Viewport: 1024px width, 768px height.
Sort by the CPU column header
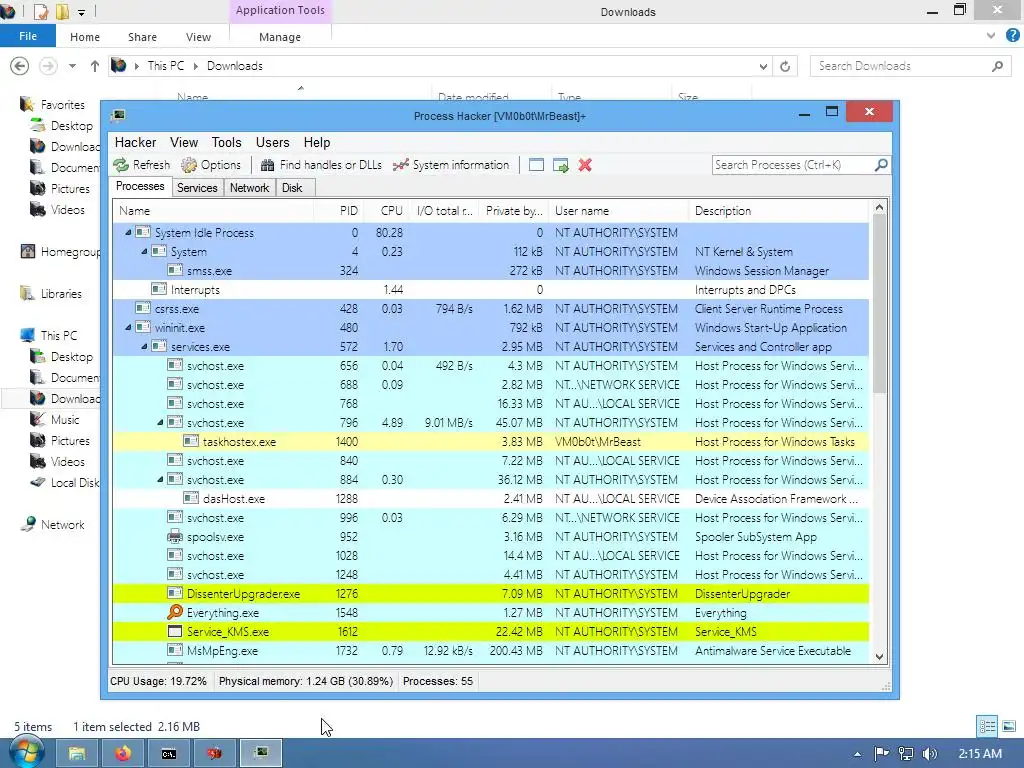[x=385, y=211]
